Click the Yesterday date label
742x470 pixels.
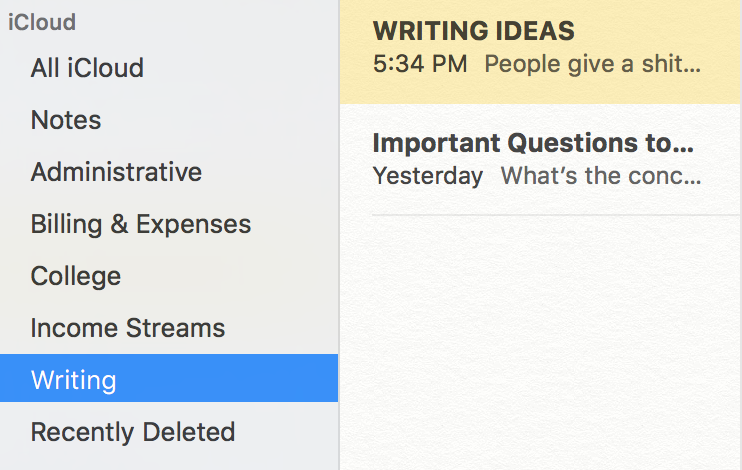(x=428, y=176)
